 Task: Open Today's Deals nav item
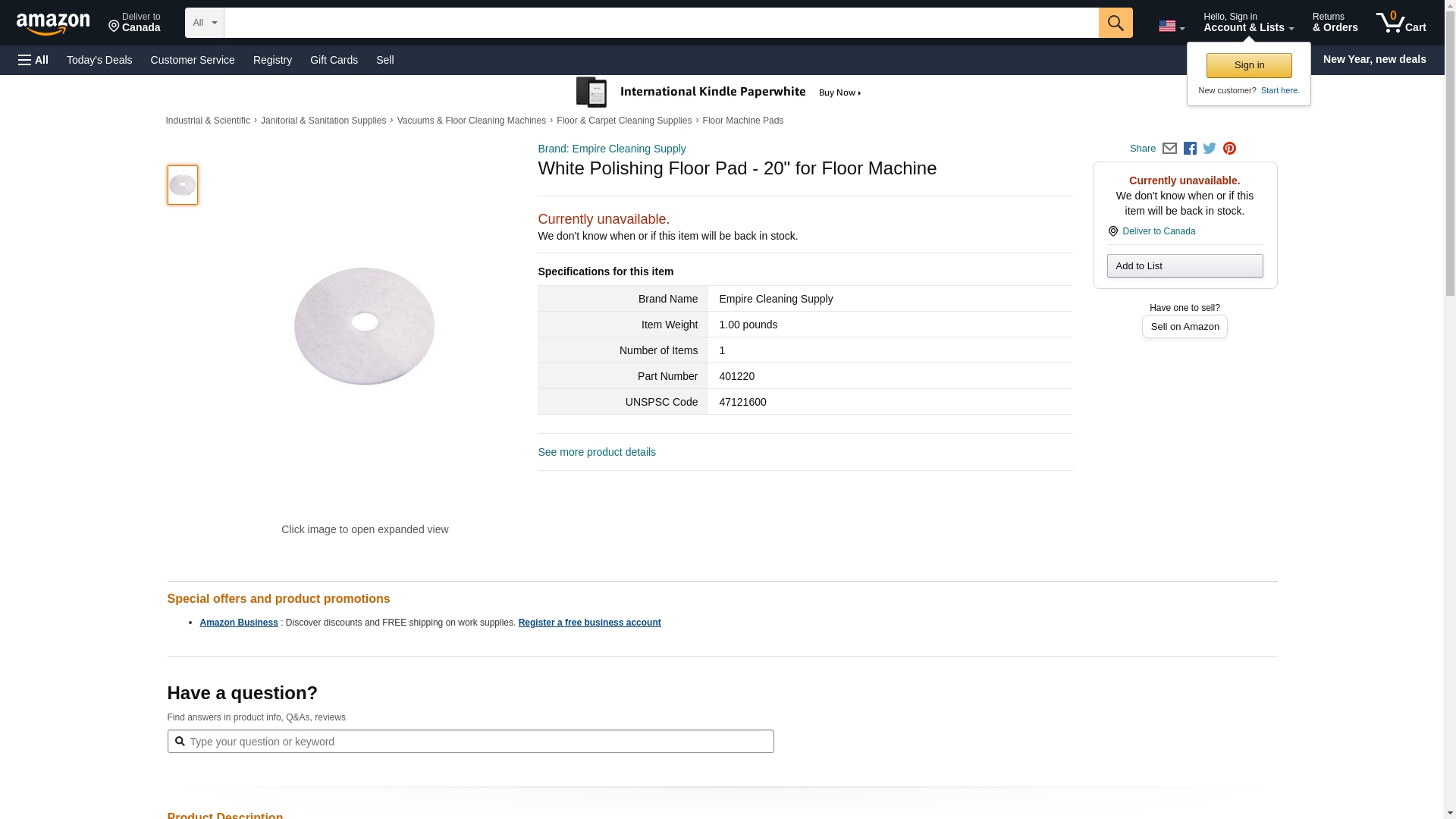coord(99,60)
